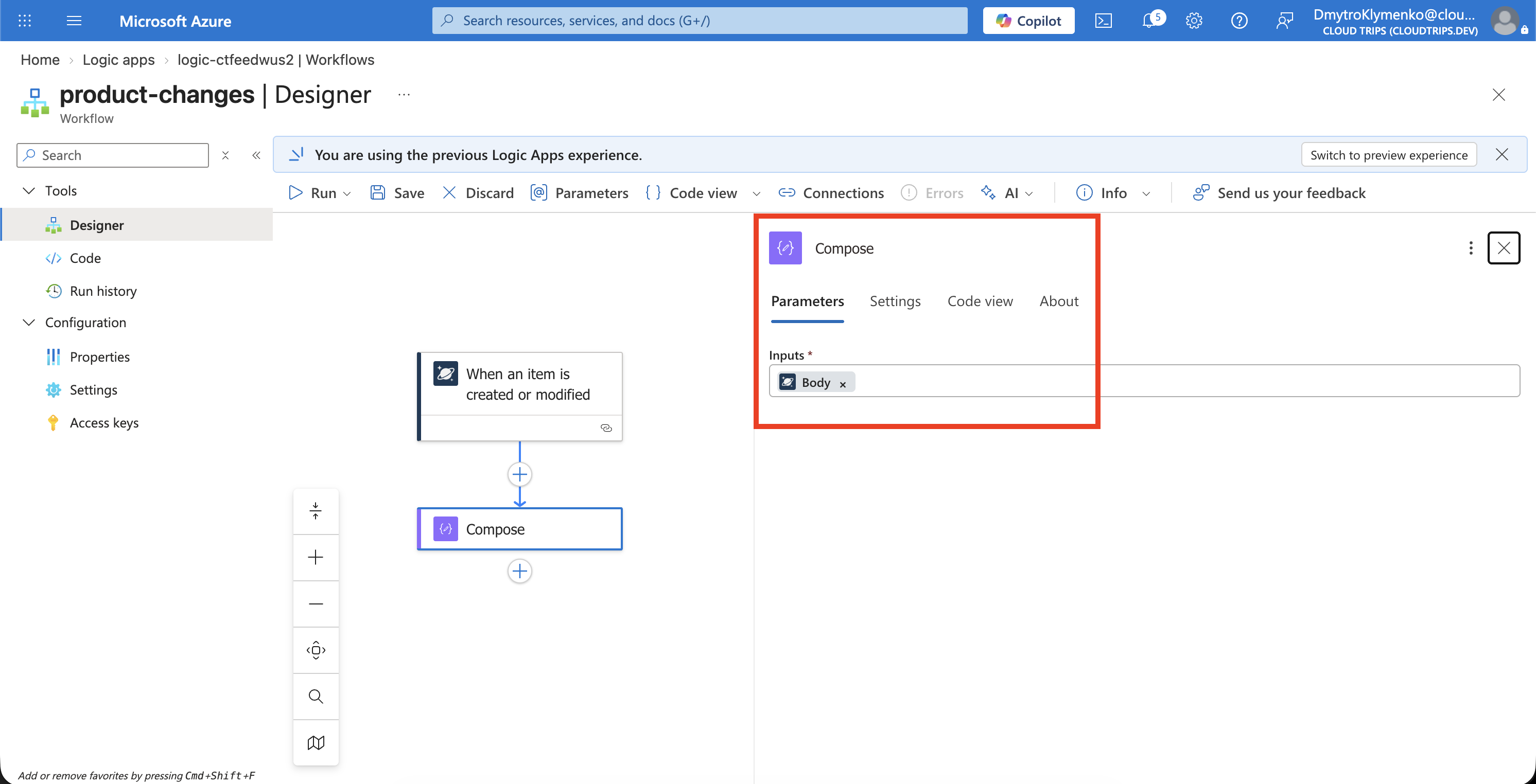Select the Parameters tab in Compose
The image size is (1536, 784).
point(807,301)
